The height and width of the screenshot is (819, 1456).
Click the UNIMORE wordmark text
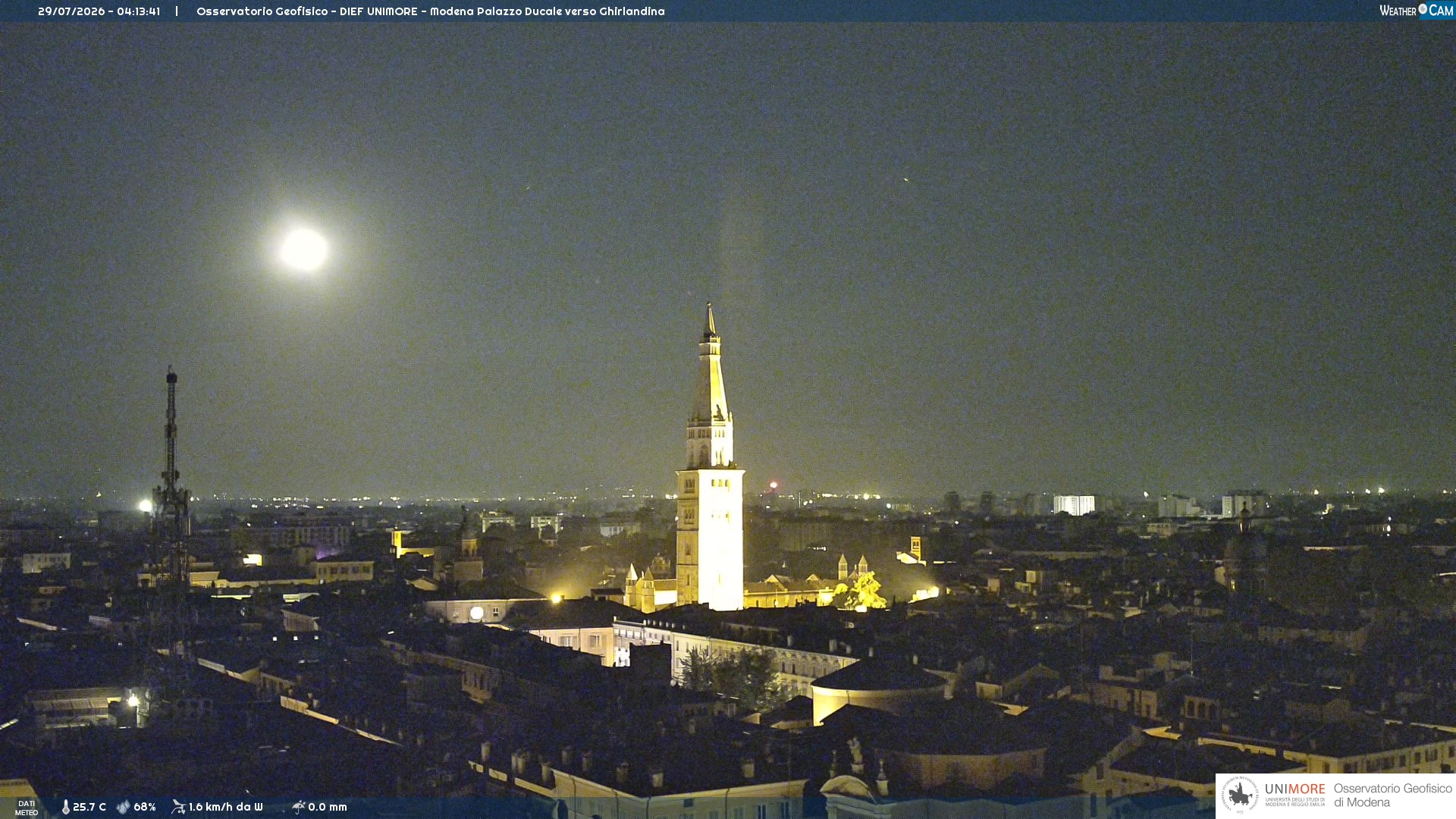(1295, 789)
